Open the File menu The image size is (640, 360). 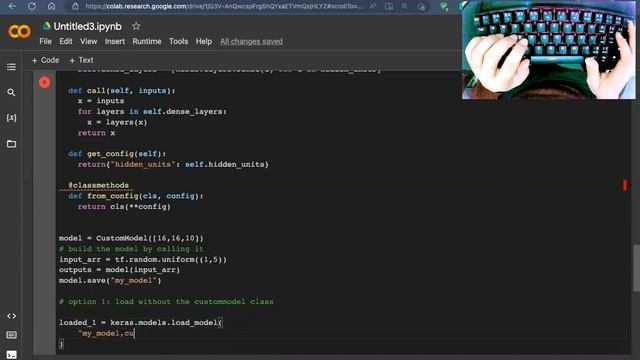pos(45,41)
